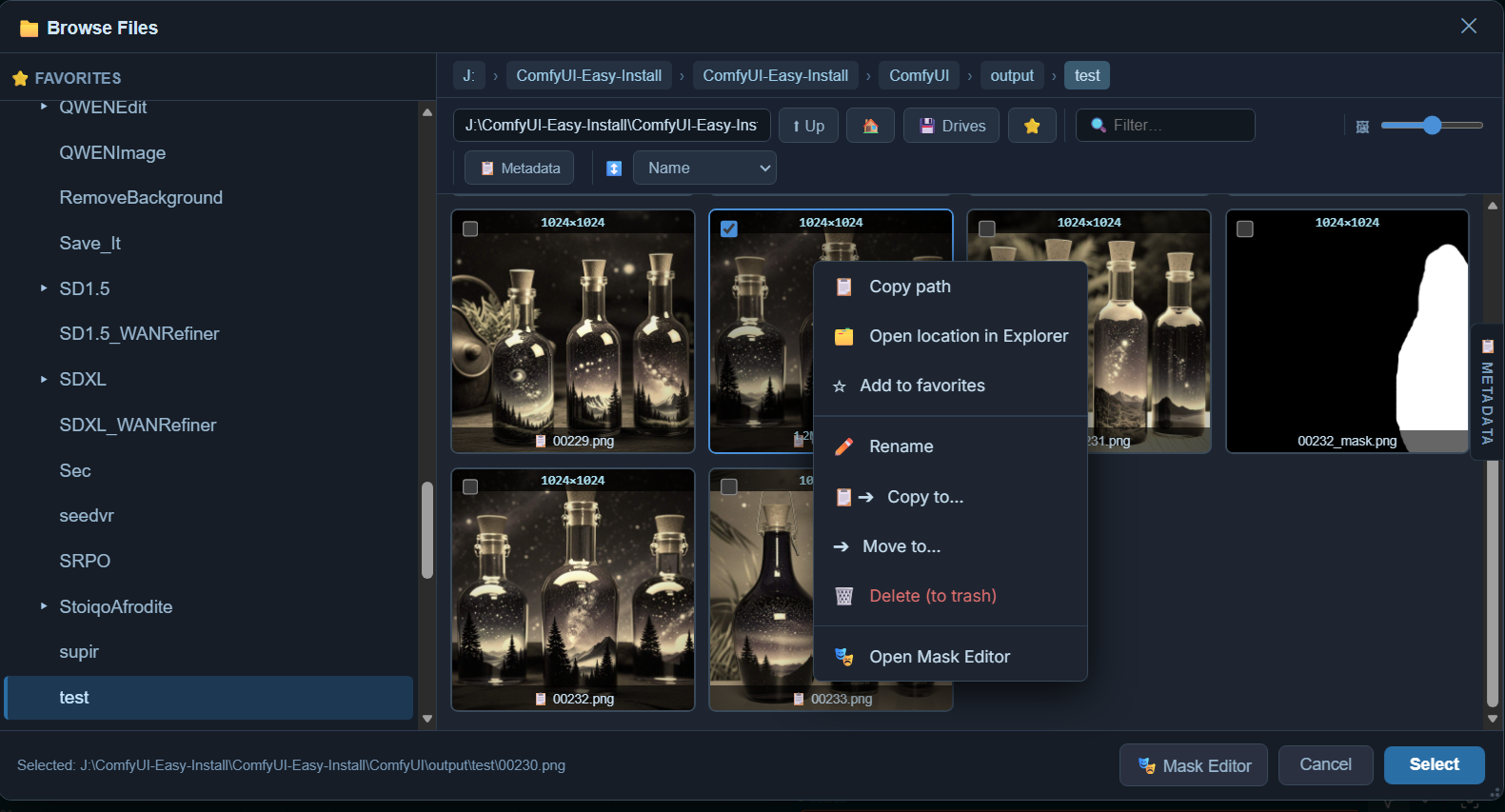Select the SDXL_WANRefiner folder
The height and width of the screenshot is (812, 1505).
[x=138, y=425]
